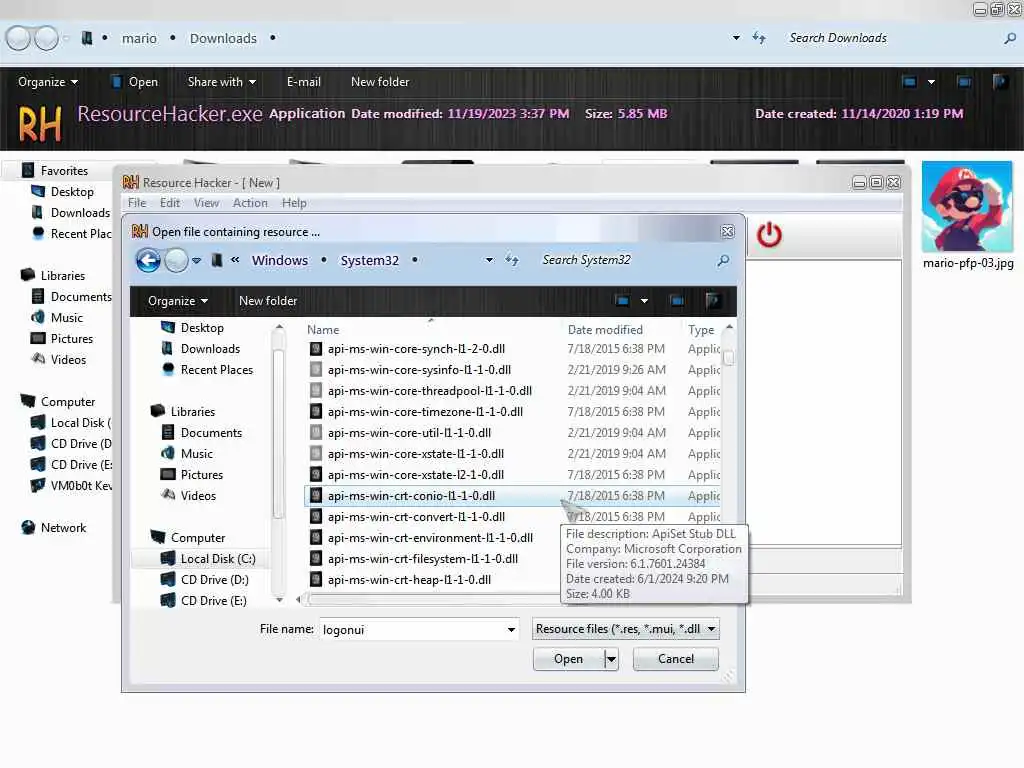The image size is (1024, 768).
Task: Click the magnifier icon in Search Downloads
Action: (x=1010, y=39)
